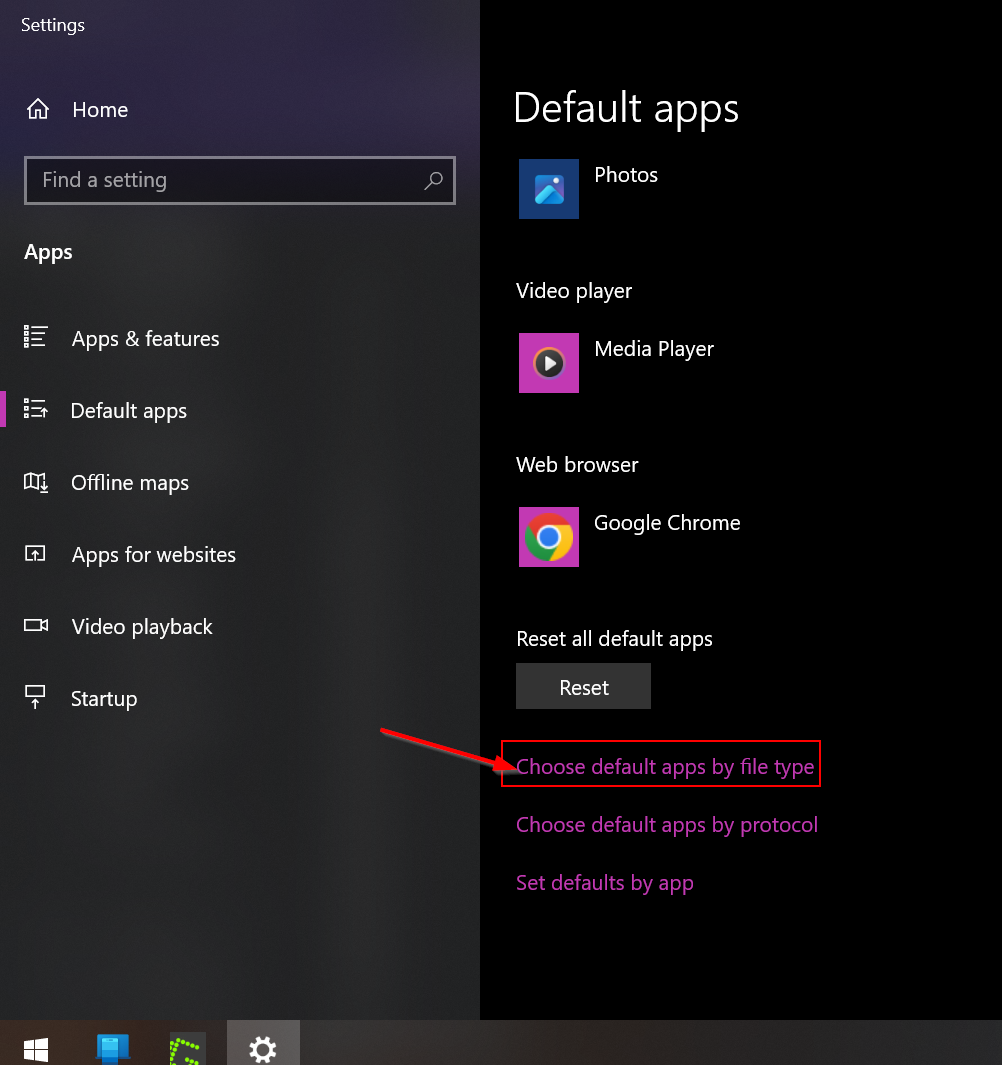
Task: Click the Default apps sidebar icon
Action: coord(35,409)
